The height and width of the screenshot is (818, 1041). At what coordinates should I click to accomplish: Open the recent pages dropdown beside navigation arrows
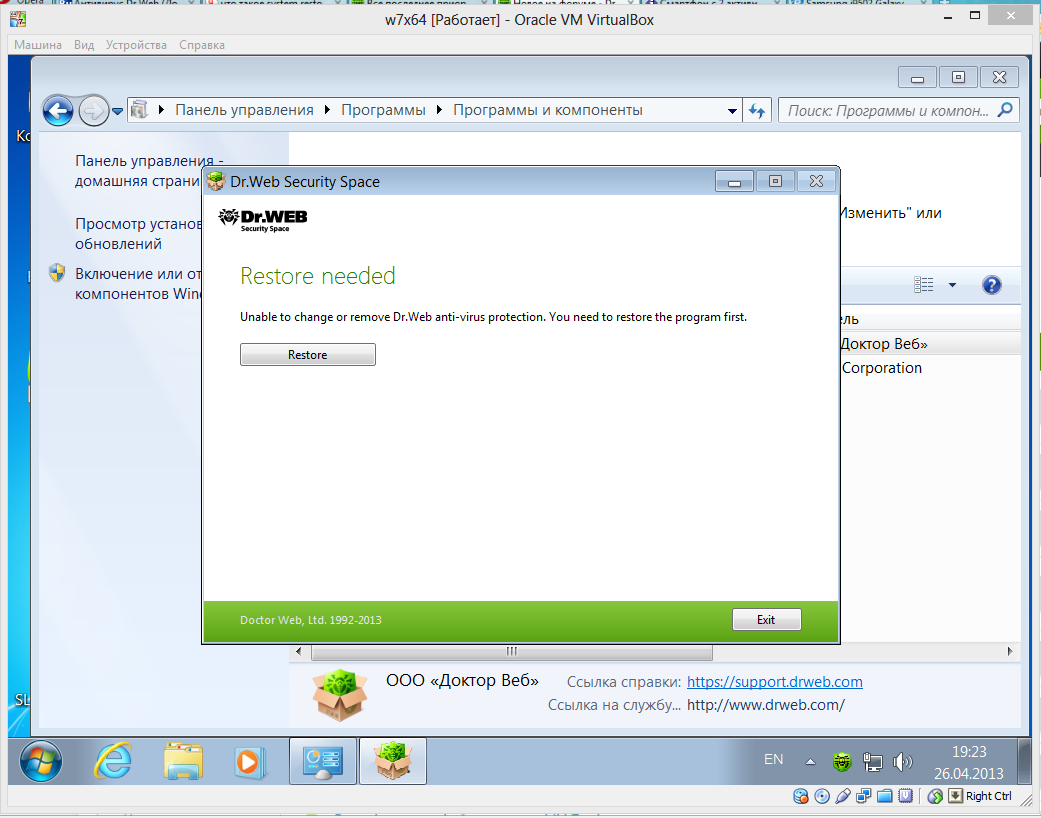click(x=118, y=110)
